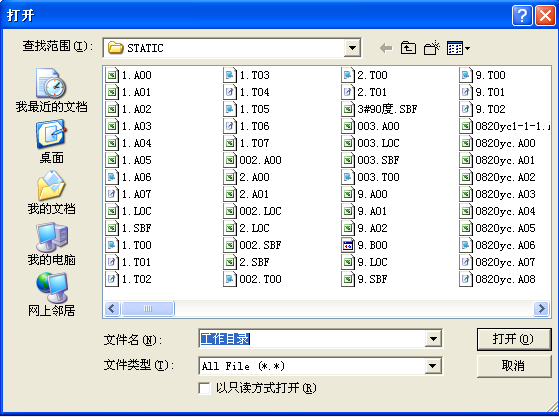Open My Recent Documents (我最近的文档) shortcut

(51, 91)
